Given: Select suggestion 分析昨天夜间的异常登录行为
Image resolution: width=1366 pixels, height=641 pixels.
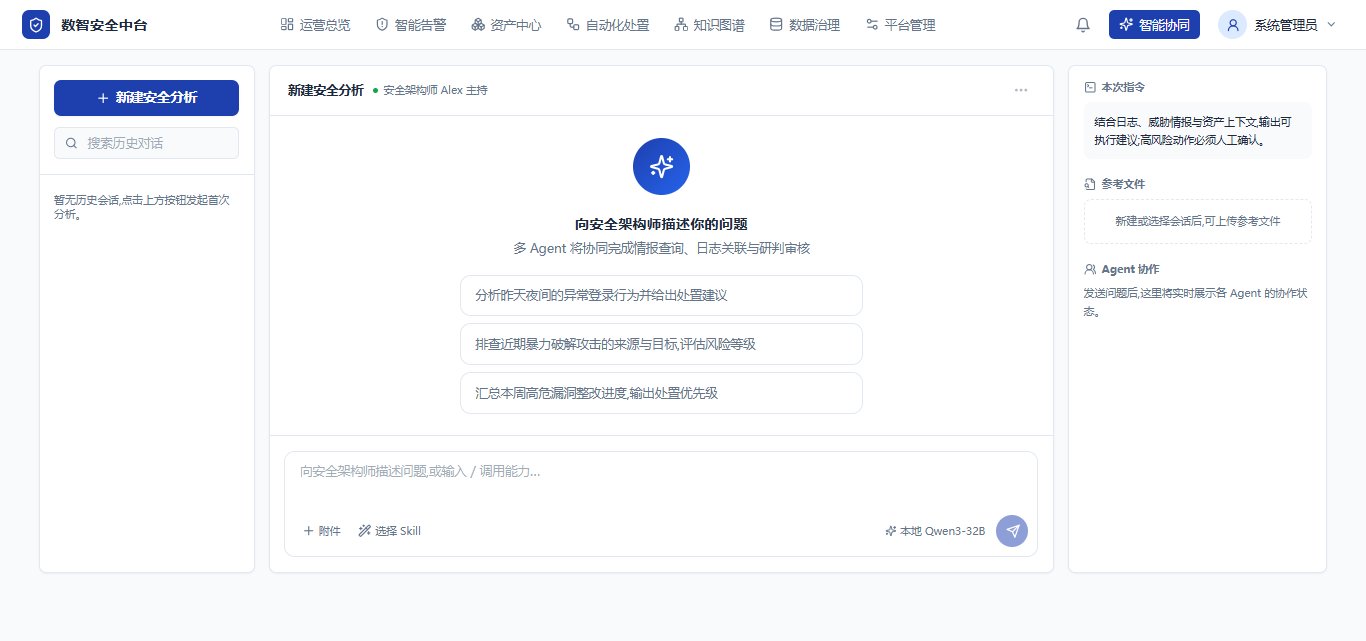Looking at the screenshot, I should tap(661, 296).
